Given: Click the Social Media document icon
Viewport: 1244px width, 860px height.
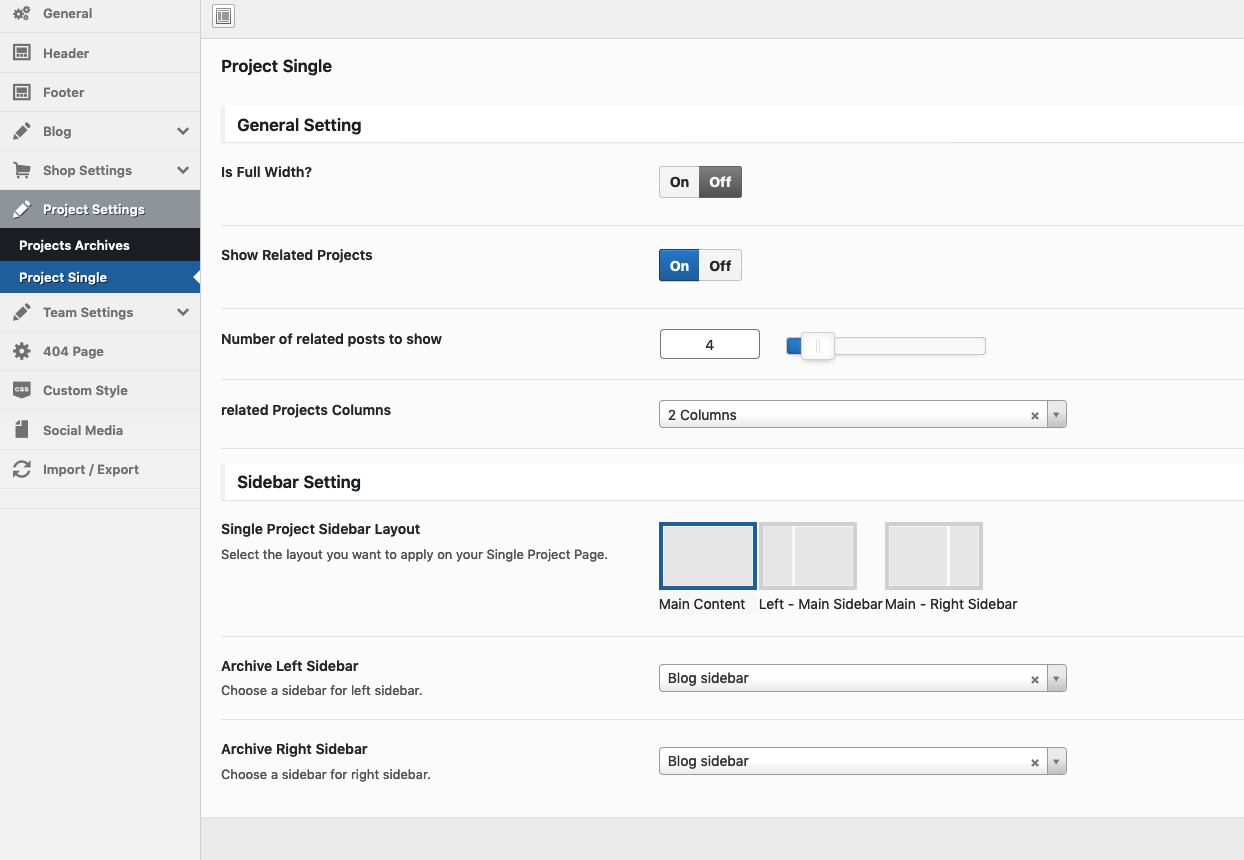Looking at the screenshot, I should pyautogui.click(x=21, y=430).
